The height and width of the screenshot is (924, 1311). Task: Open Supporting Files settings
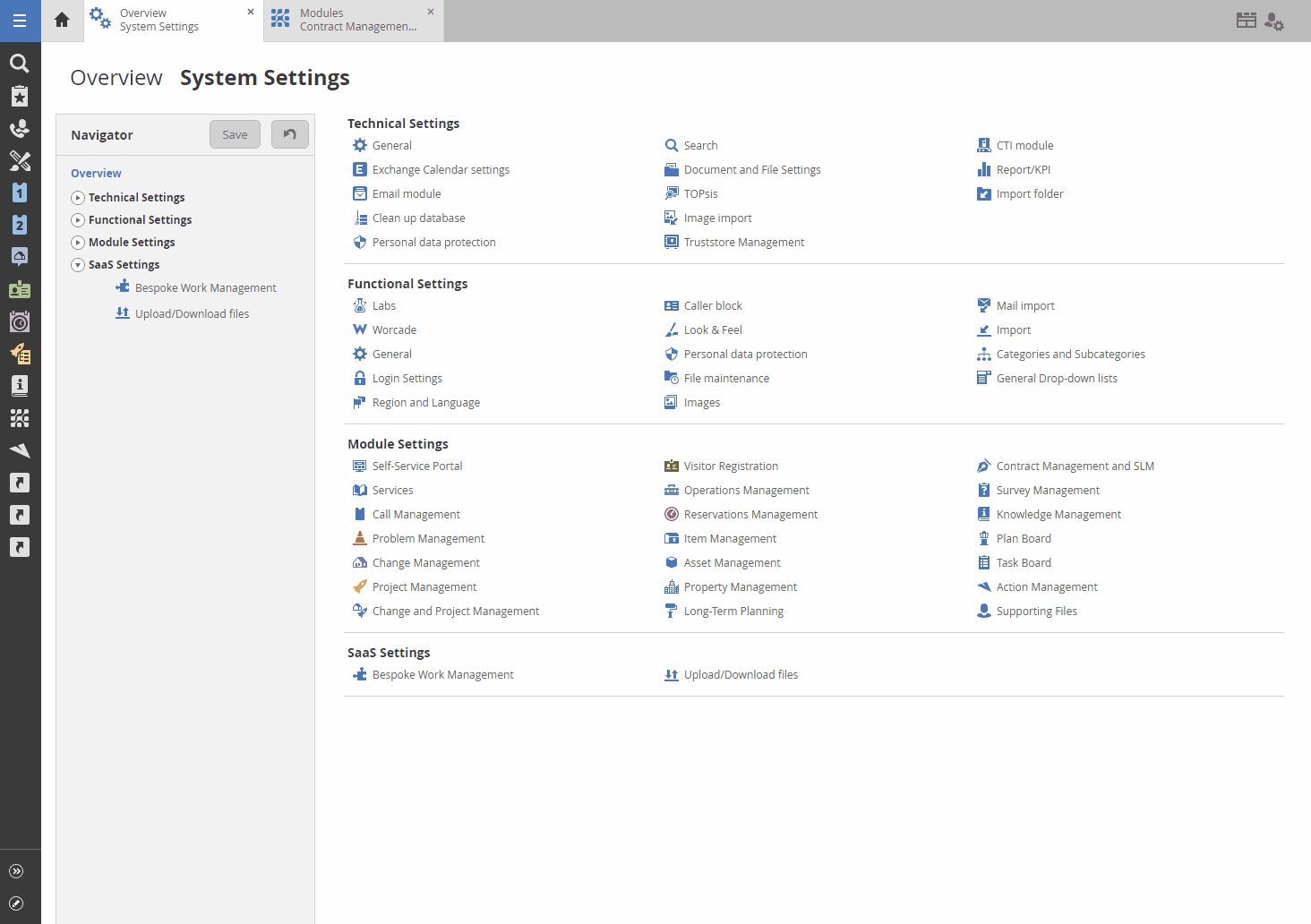[x=1027, y=611]
